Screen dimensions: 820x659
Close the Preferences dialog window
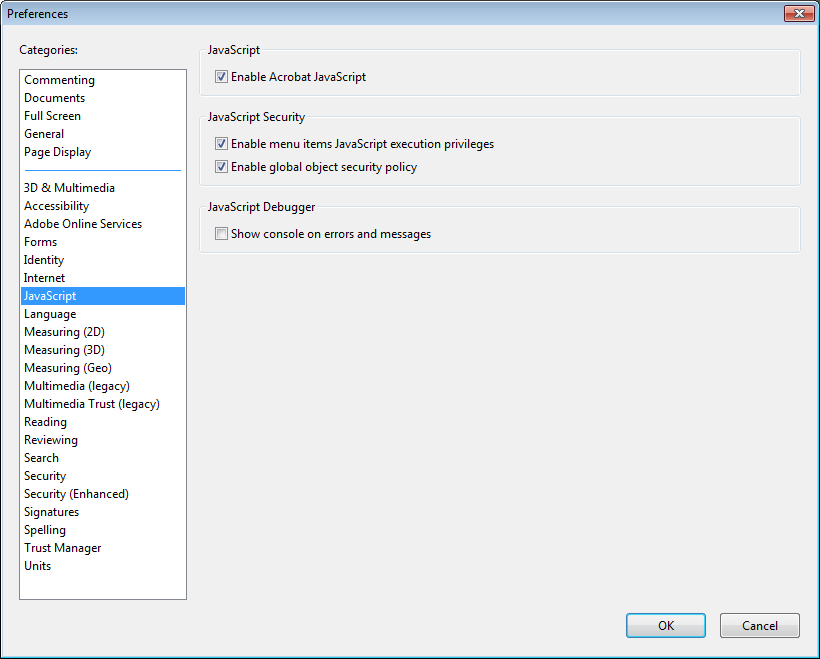tap(799, 14)
